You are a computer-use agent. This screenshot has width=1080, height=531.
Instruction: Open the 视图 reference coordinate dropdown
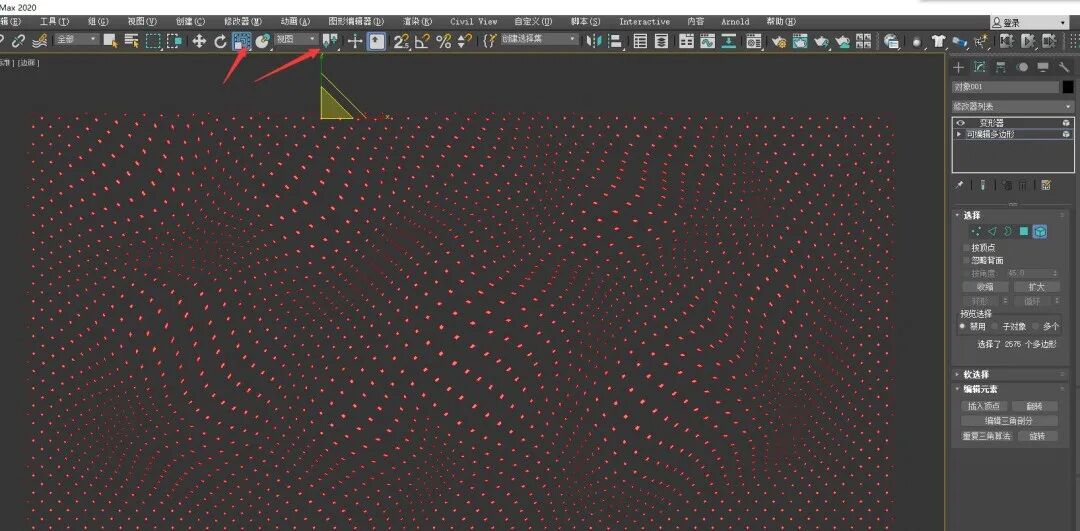tap(296, 39)
